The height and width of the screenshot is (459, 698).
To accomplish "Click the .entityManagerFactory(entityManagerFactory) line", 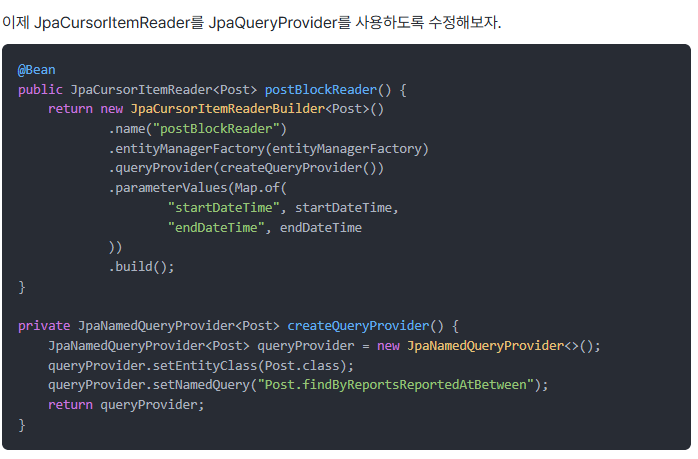I will [x=268, y=149].
